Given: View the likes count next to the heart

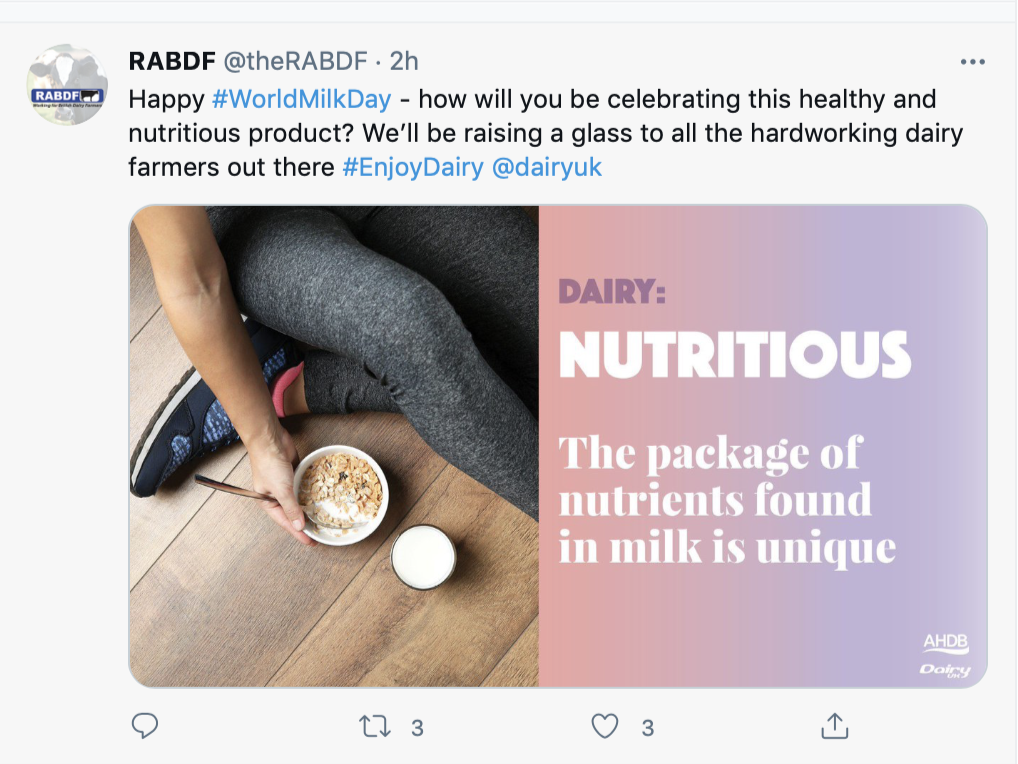Looking at the screenshot, I should point(647,728).
